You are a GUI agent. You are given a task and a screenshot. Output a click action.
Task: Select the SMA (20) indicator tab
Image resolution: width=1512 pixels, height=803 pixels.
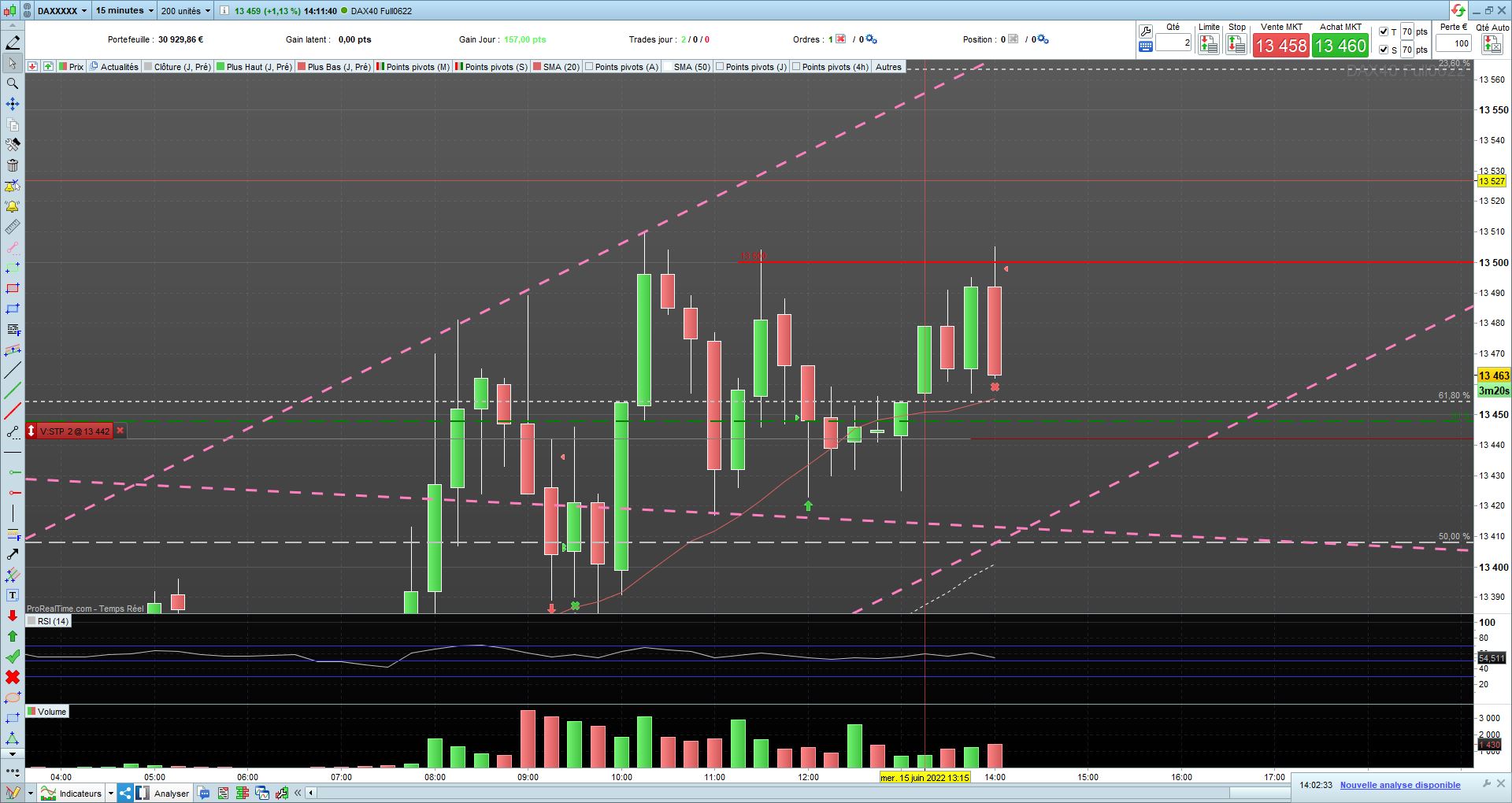(556, 67)
